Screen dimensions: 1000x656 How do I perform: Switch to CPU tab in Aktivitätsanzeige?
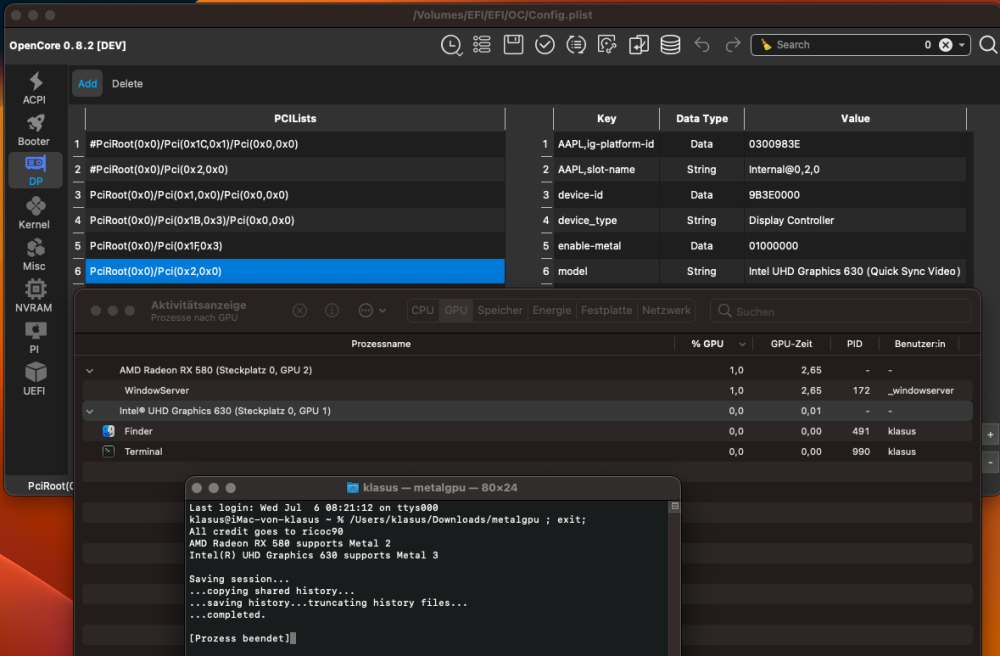point(422,310)
